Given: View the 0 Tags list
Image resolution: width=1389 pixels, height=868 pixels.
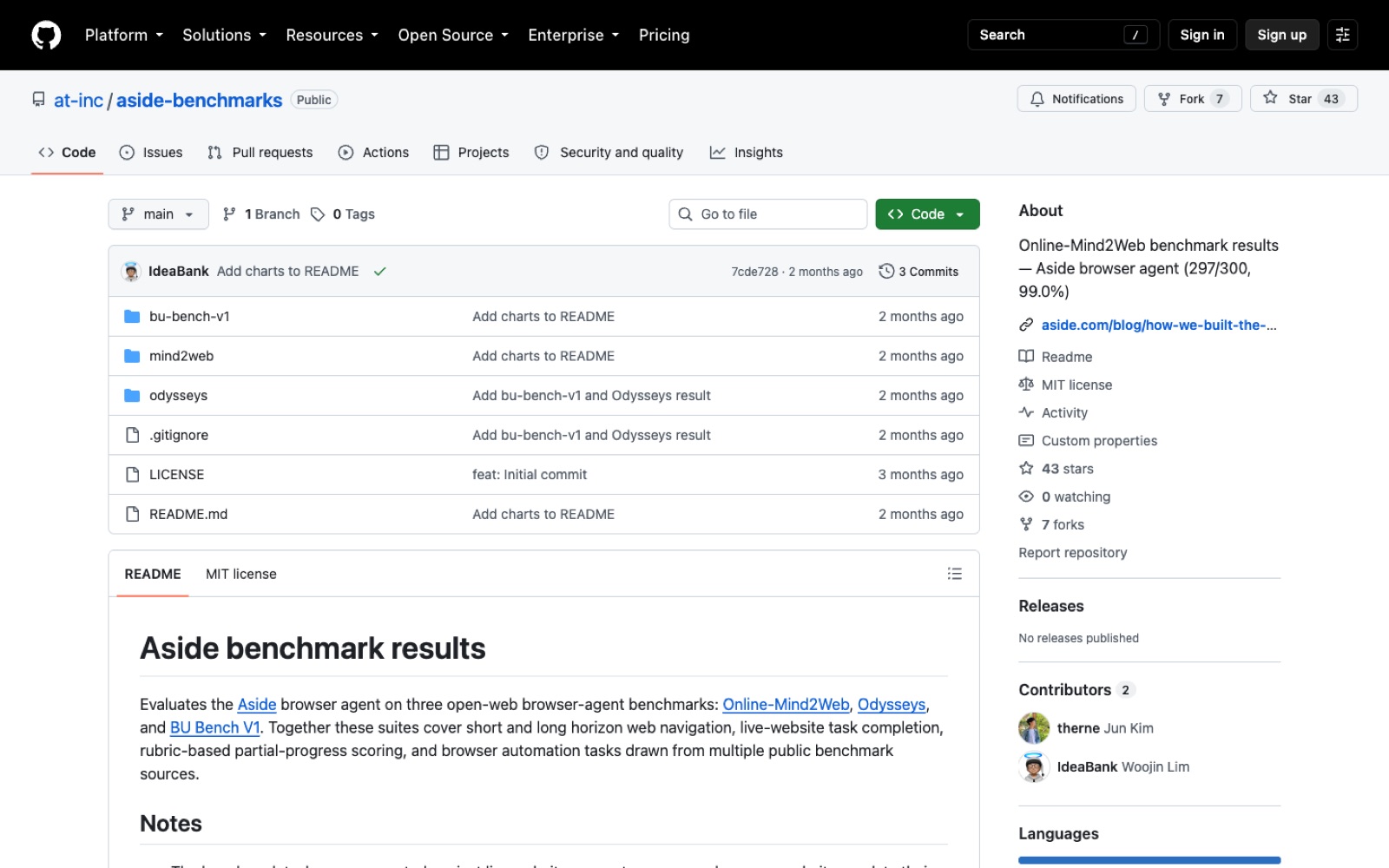Looking at the screenshot, I should click(x=343, y=214).
